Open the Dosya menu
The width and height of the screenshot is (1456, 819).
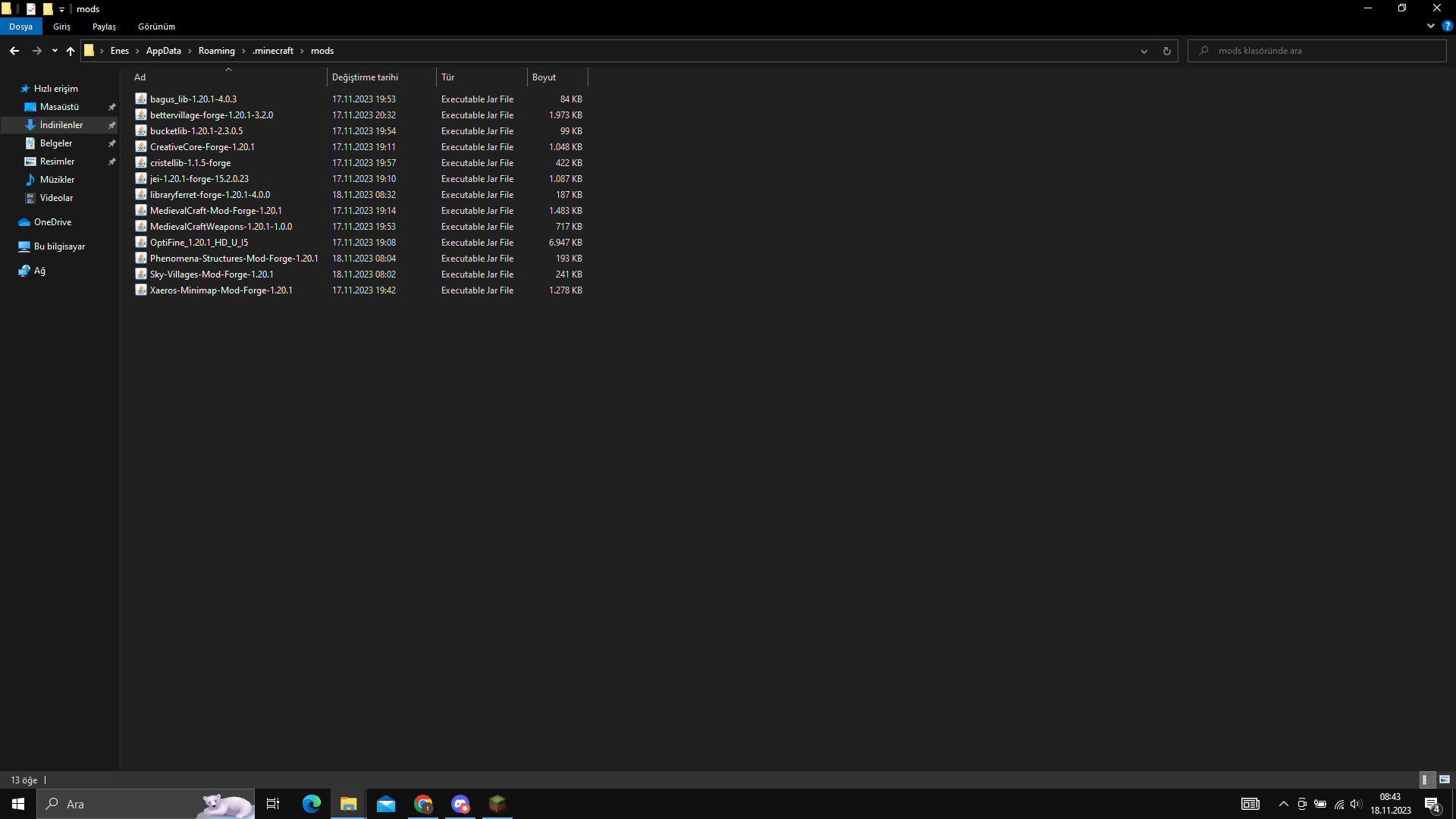pyautogui.click(x=21, y=27)
